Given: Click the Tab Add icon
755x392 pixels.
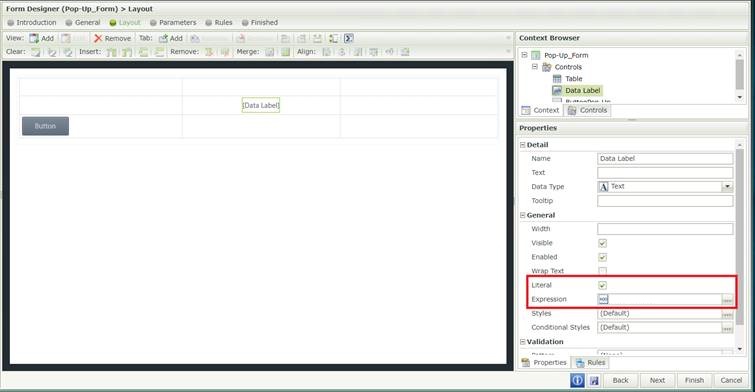Looking at the screenshot, I should coord(163,38).
